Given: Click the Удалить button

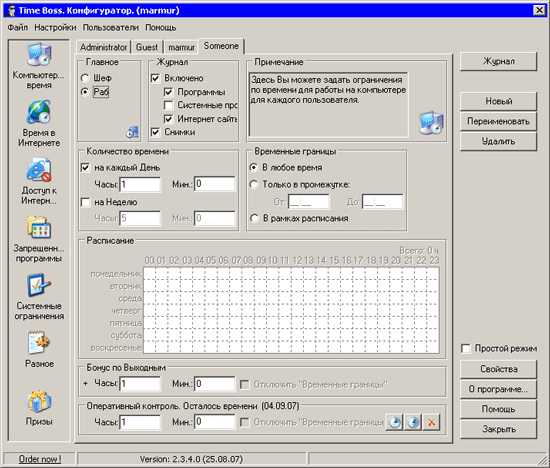Looking at the screenshot, I should (x=498, y=141).
